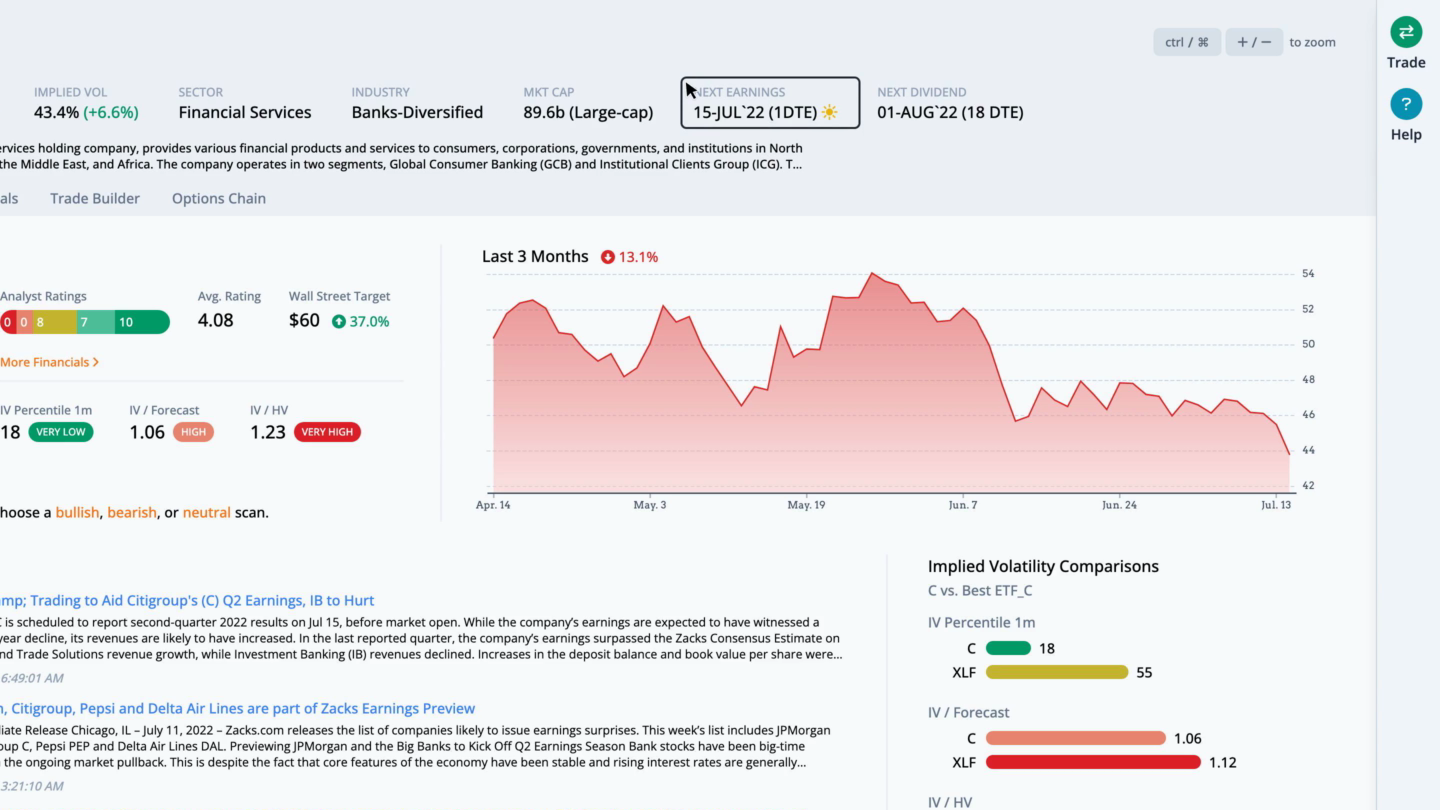Click the Next Dividend 01-AUG'22 value
The width and height of the screenshot is (1440, 810).
(x=950, y=112)
